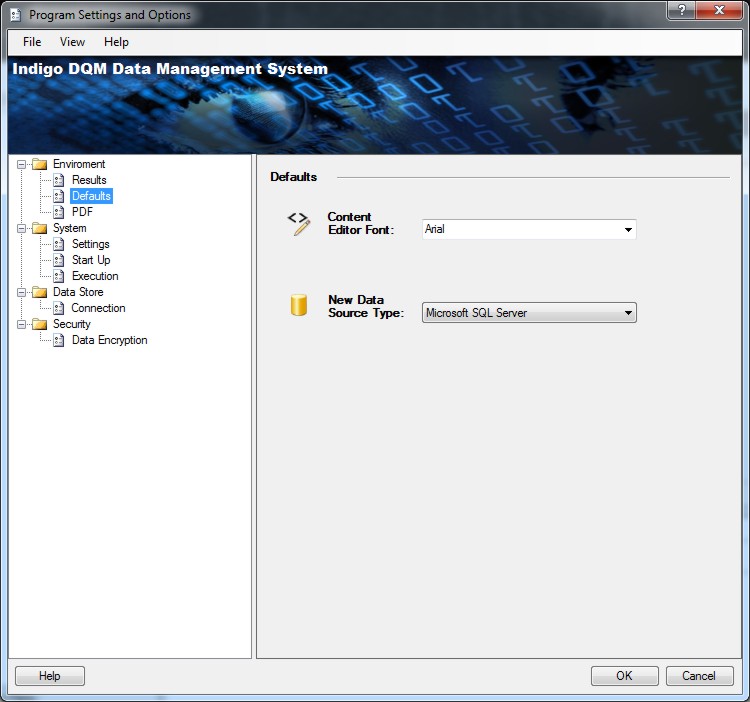Collapse the Enviroment tree node

tap(21, 164)
